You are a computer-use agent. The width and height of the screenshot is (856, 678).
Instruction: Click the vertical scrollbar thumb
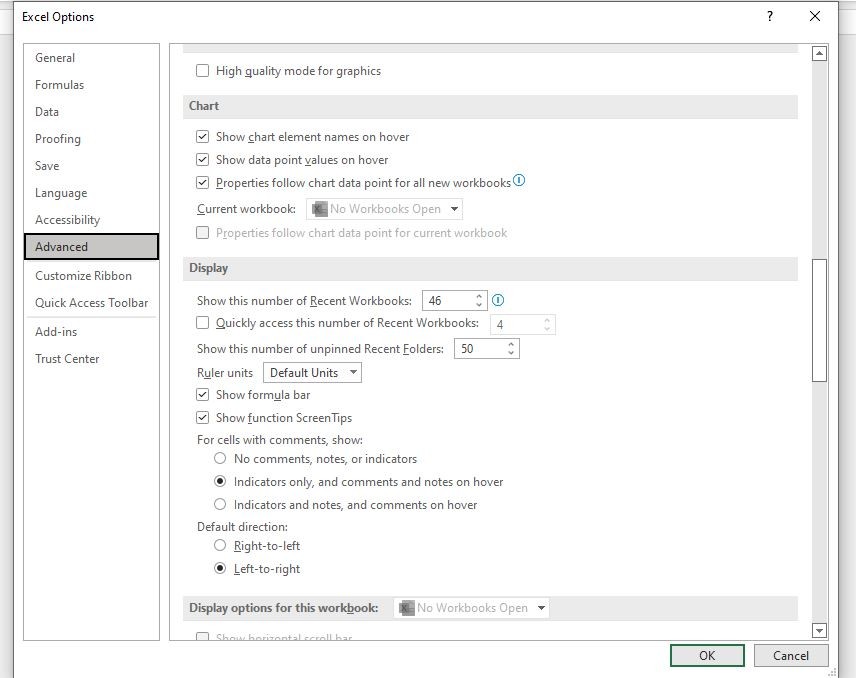click(x=819, y=320)
